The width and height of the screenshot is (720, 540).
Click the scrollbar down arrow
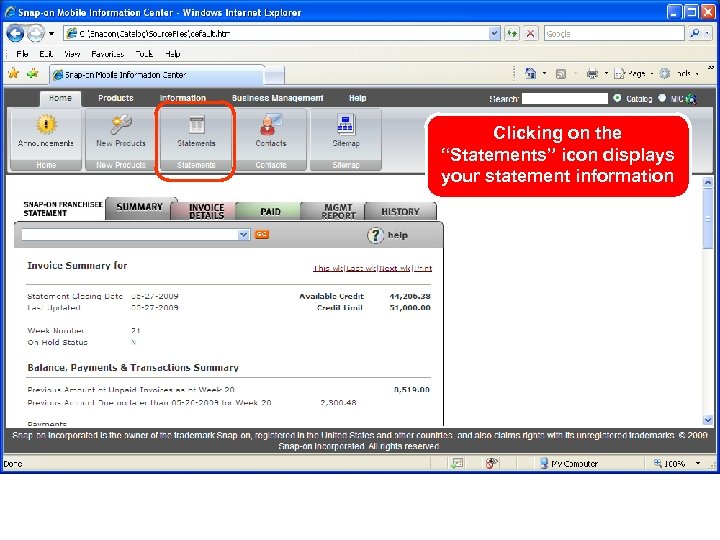[x=708, y=420]
